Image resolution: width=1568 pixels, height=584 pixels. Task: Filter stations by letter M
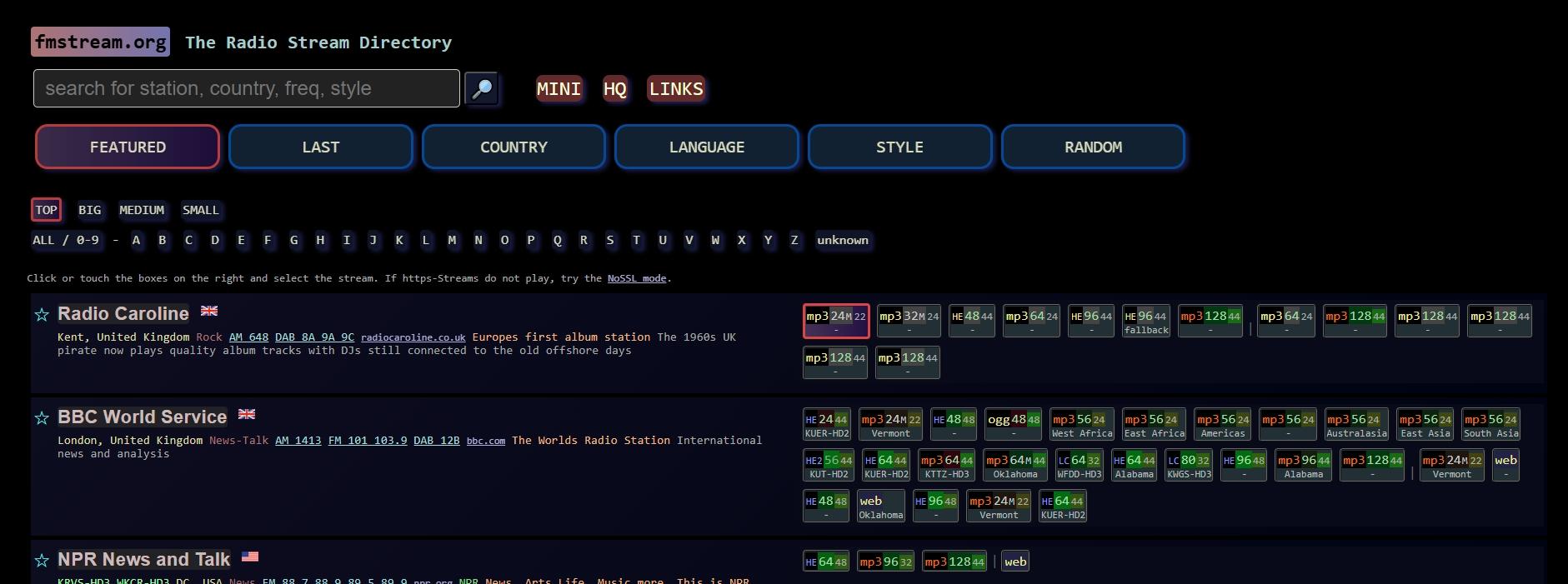click(452, 240)
